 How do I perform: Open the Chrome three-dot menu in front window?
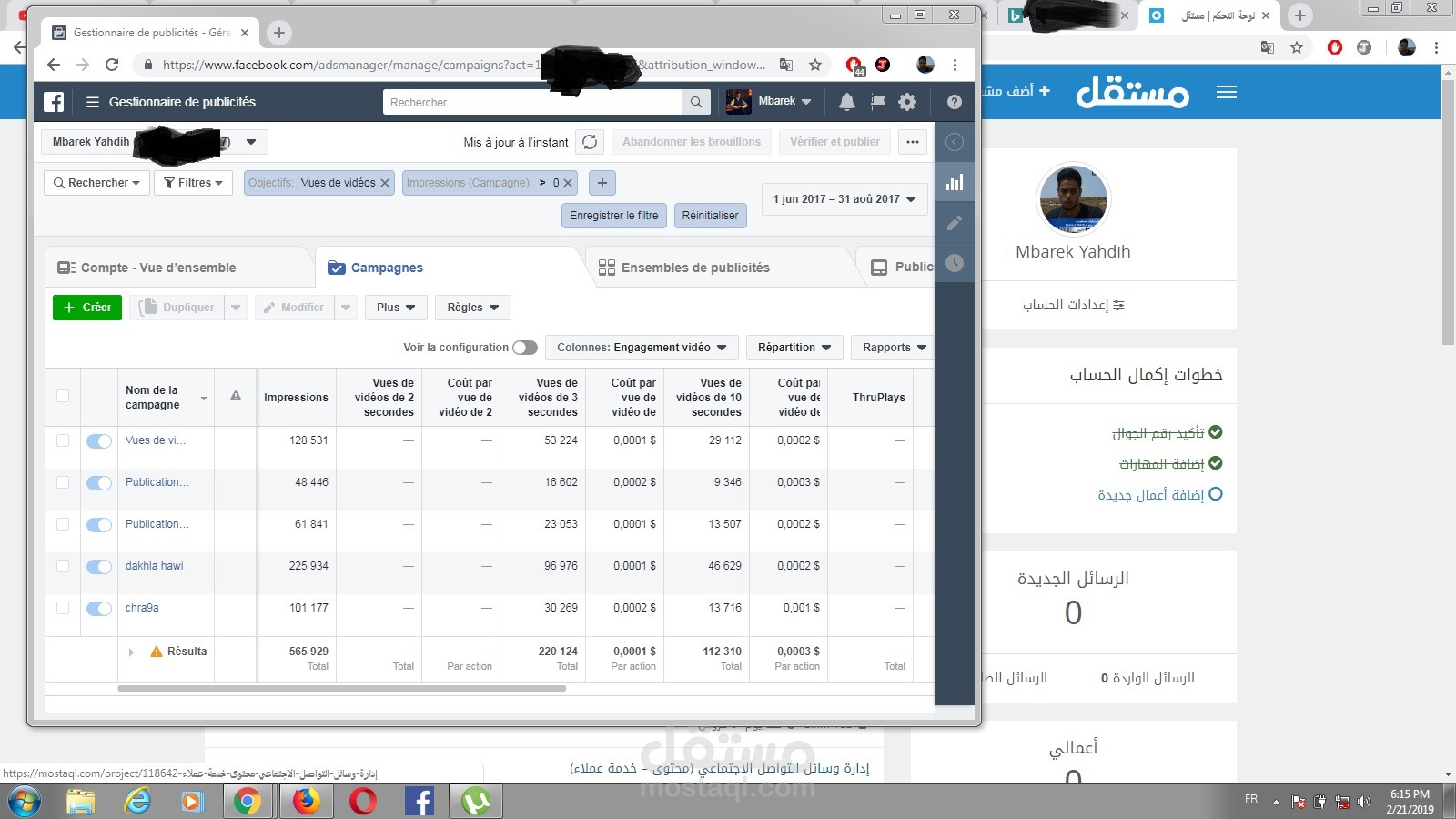(x=955, y=65)
